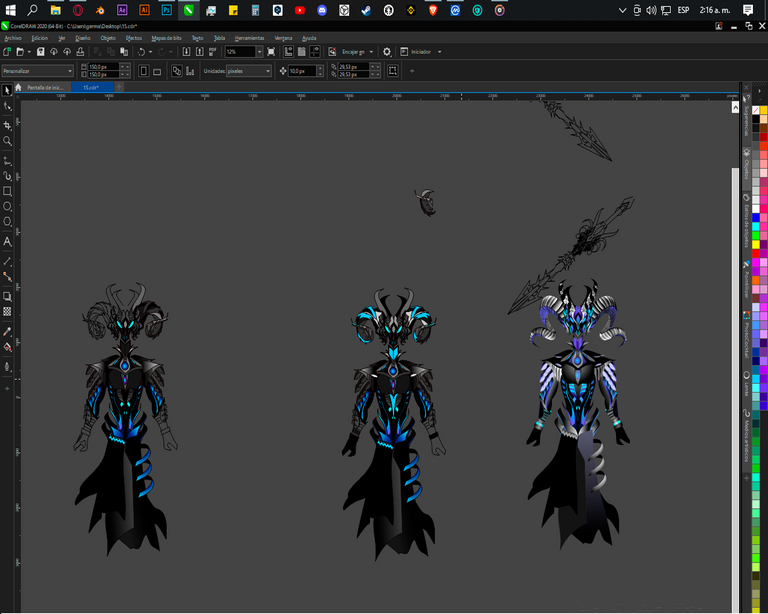
Task: Select the Parallel Dimension line tool
Action: 7,261
